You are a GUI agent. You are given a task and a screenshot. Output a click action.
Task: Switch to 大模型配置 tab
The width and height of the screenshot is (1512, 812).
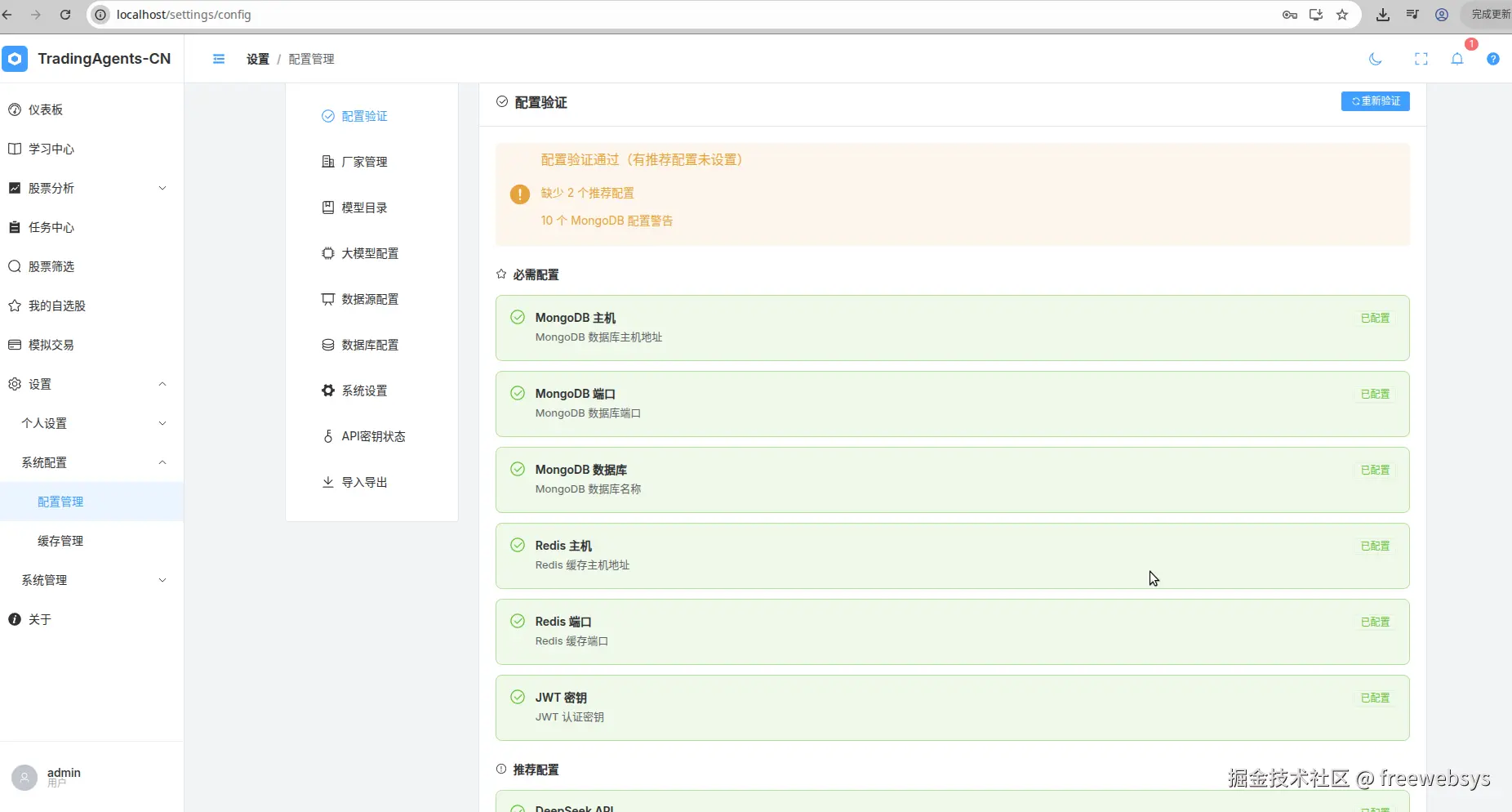371,253
